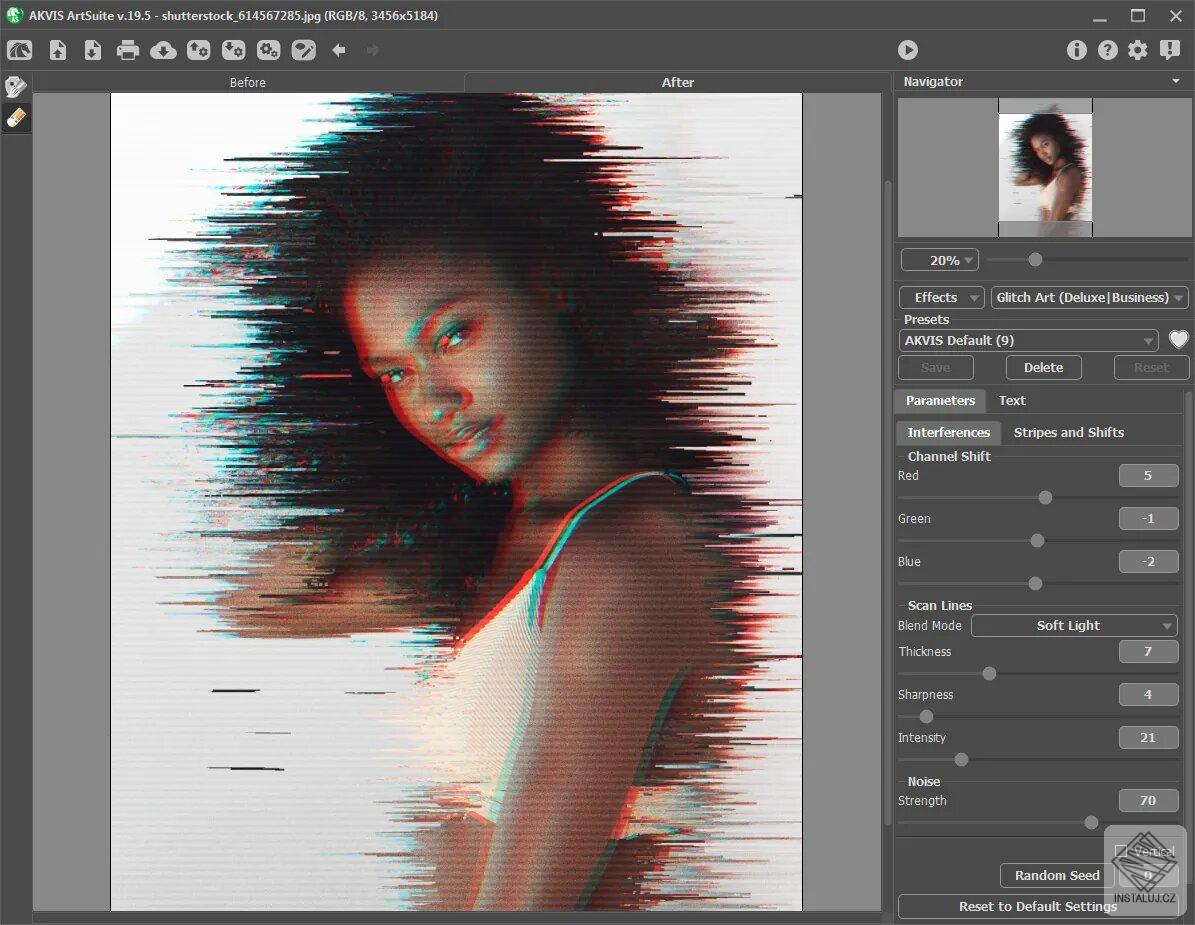Screen dimensions: 1195x925
Task: Undo with the left arrow icon
Action: coord(339,50)
